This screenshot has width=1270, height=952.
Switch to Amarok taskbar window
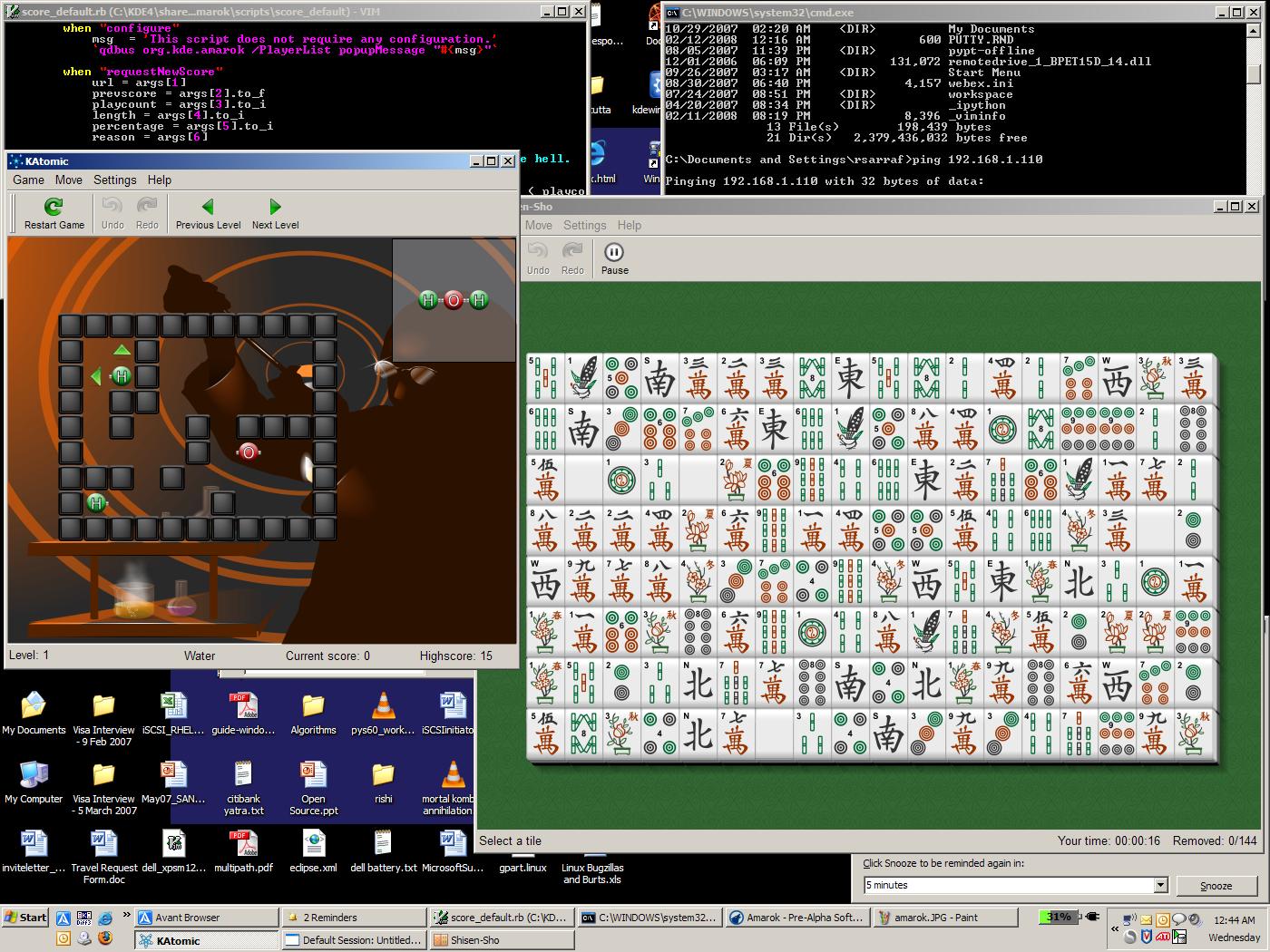click(796, 918)
